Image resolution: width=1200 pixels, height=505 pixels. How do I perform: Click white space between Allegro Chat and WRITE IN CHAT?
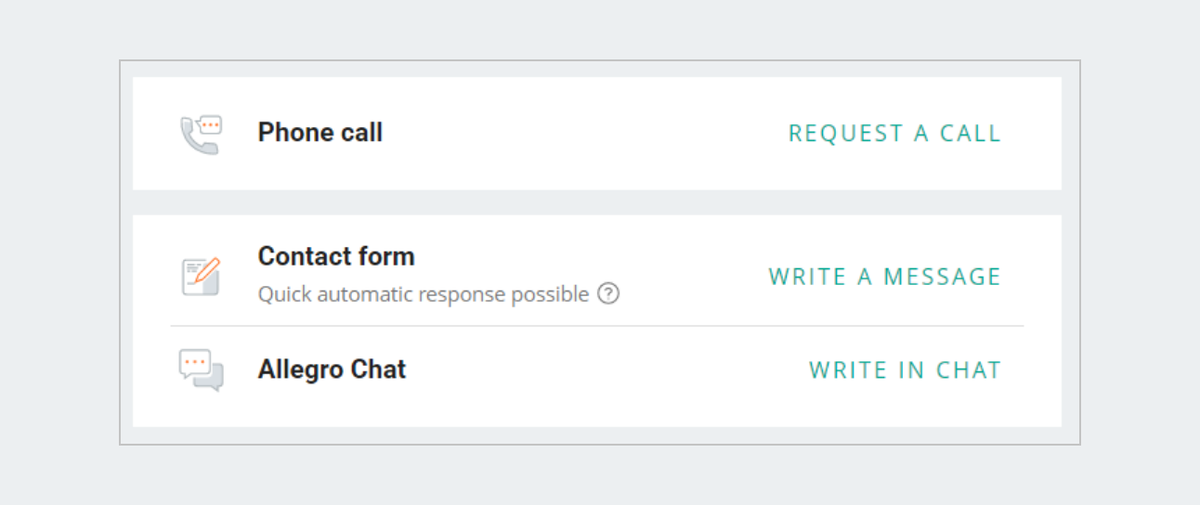click(600, 370)
